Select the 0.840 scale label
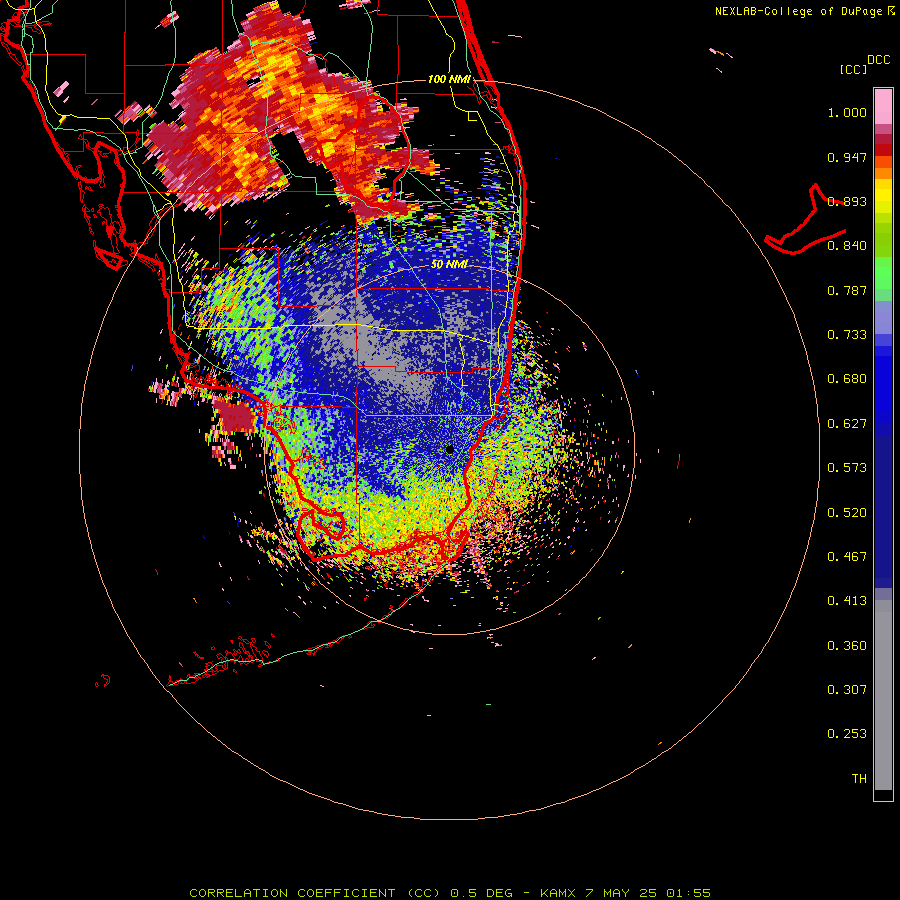The height and width of the screenshot is (900, 900). click(x=847, y=246)
